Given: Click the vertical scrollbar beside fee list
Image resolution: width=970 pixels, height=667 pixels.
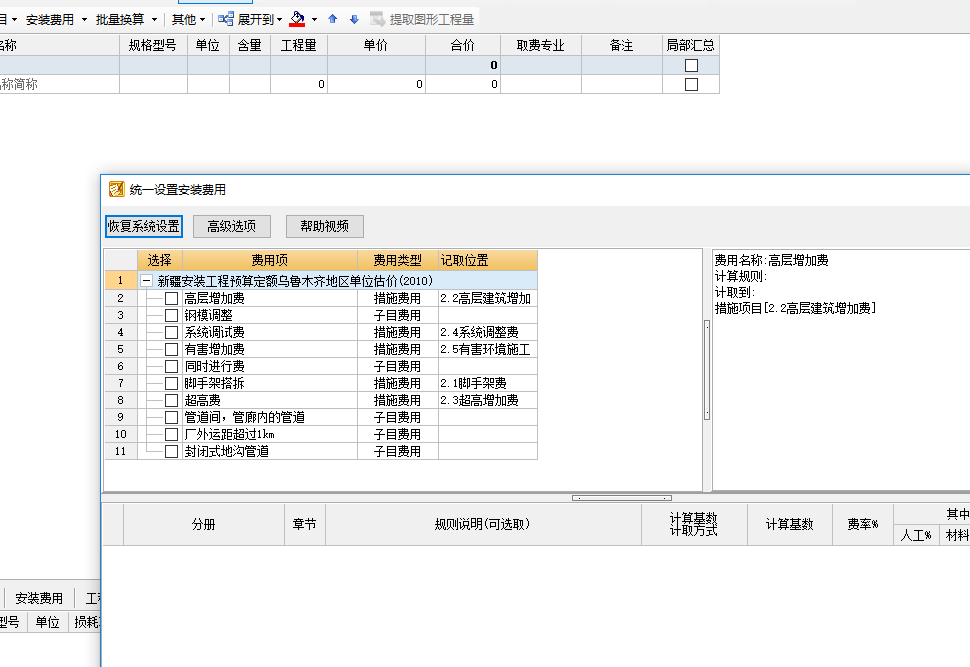Looking at the screenshot, I should pos(707,370).
